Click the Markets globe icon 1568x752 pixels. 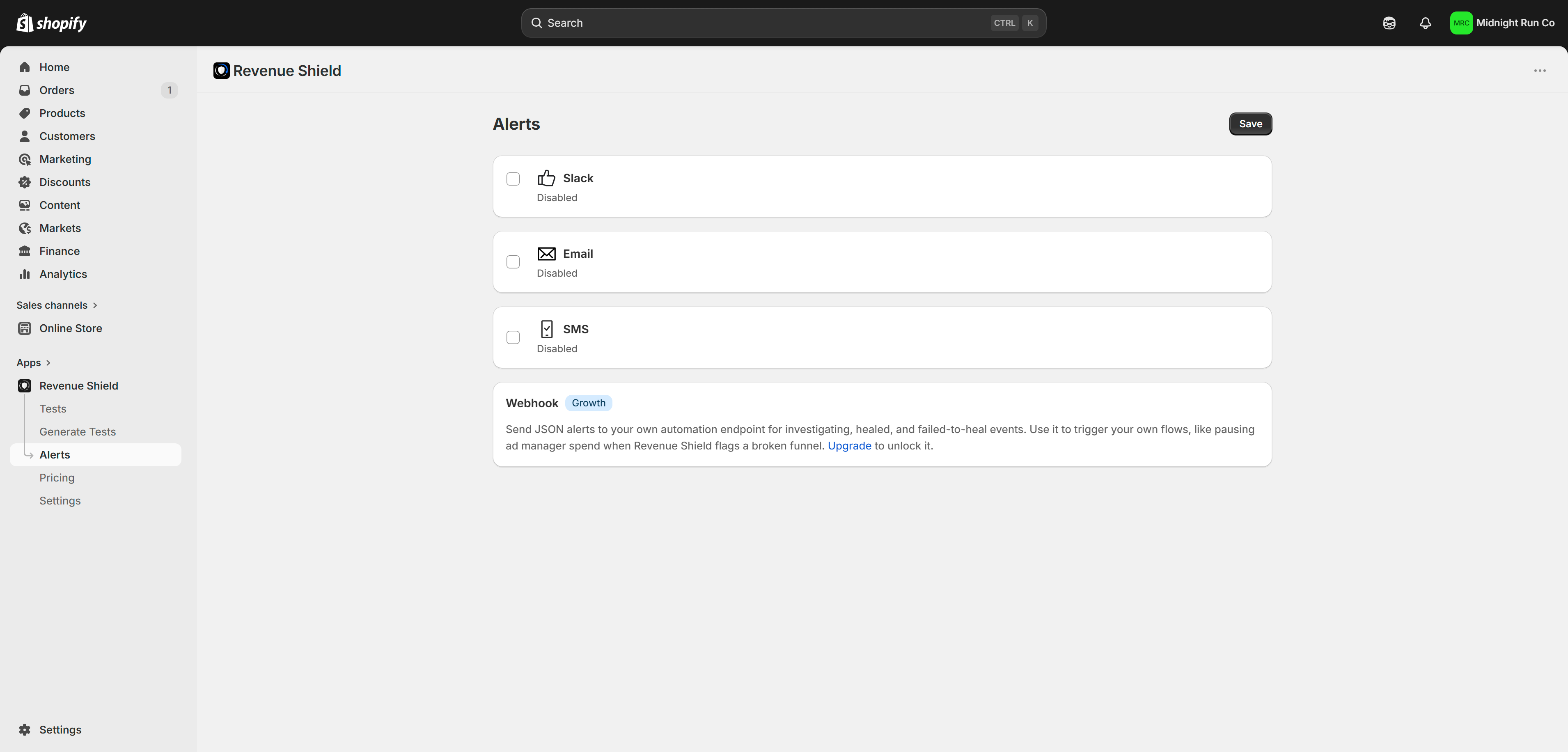tap(24, 228)
